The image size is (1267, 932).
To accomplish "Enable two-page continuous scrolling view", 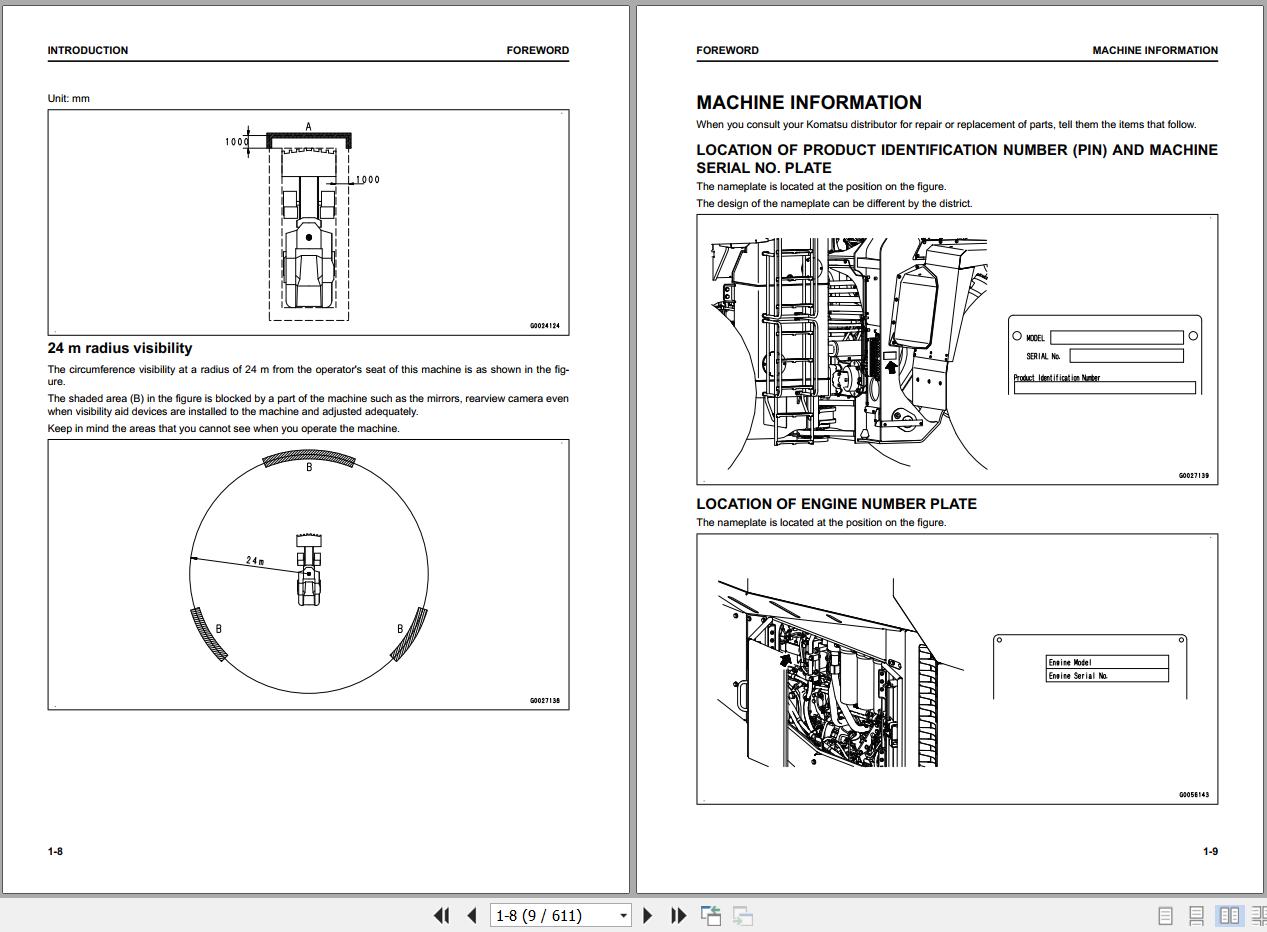I will (1257, 915).
